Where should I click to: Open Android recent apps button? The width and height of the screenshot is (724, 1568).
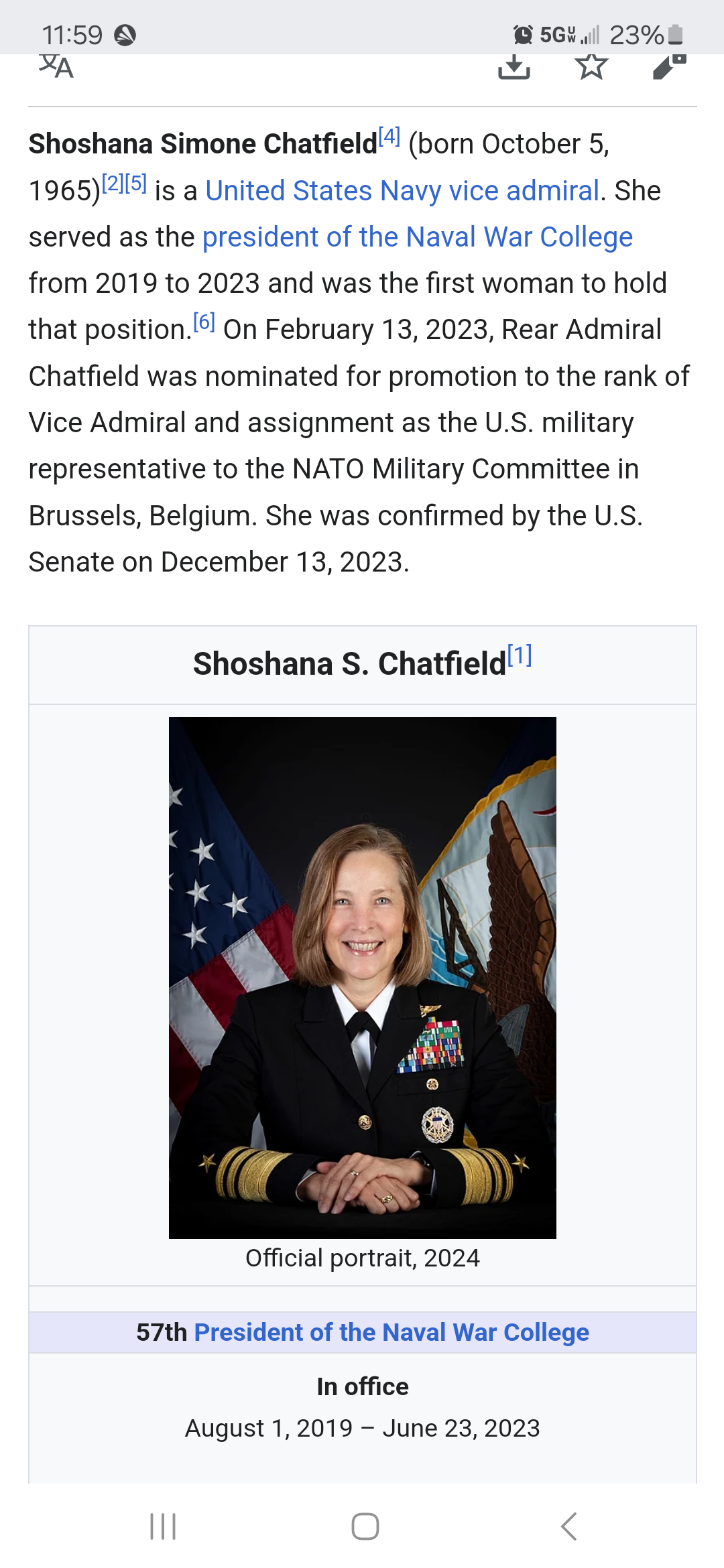tap(163, 1526)
